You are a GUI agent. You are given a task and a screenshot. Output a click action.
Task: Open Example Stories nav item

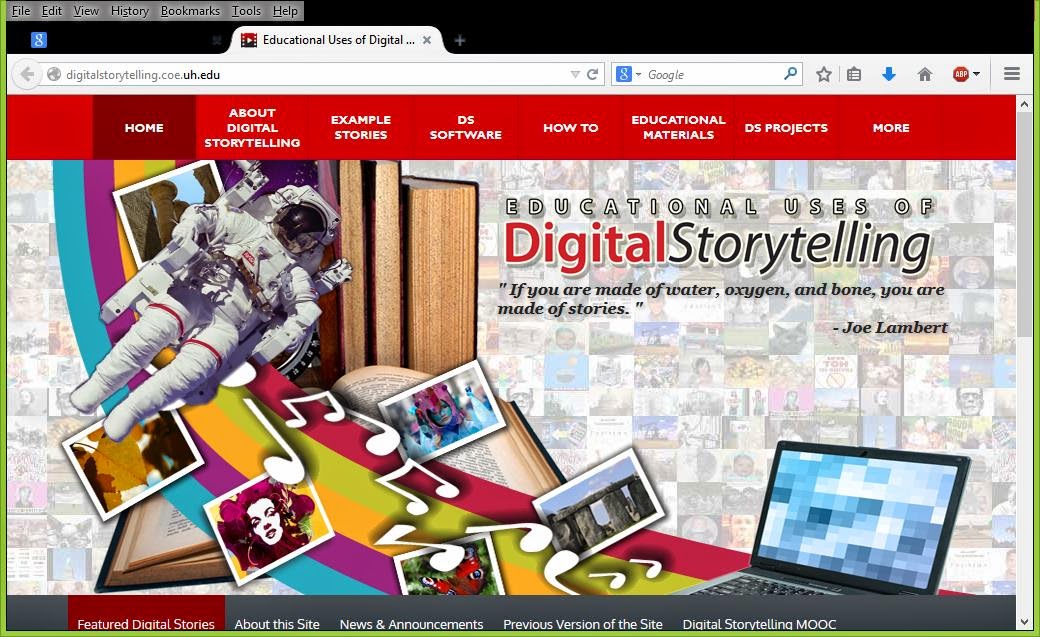point(361,127)
